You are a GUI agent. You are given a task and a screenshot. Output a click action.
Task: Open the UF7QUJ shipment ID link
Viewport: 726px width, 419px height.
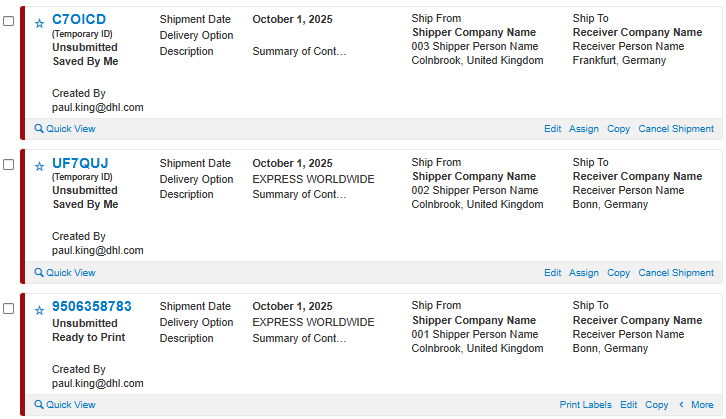pyautogui.click(x=80, y=163)
